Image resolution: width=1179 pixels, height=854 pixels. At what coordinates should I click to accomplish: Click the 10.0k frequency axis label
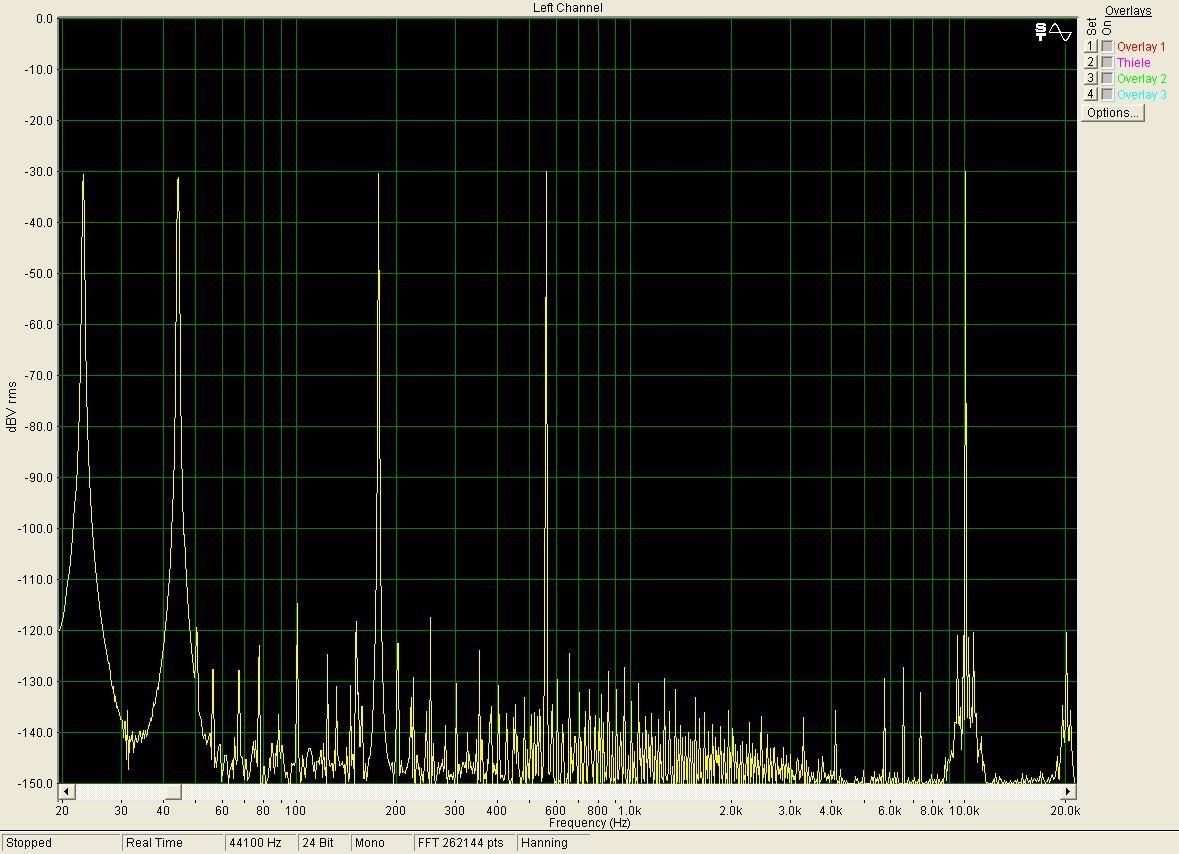[964, 810]
